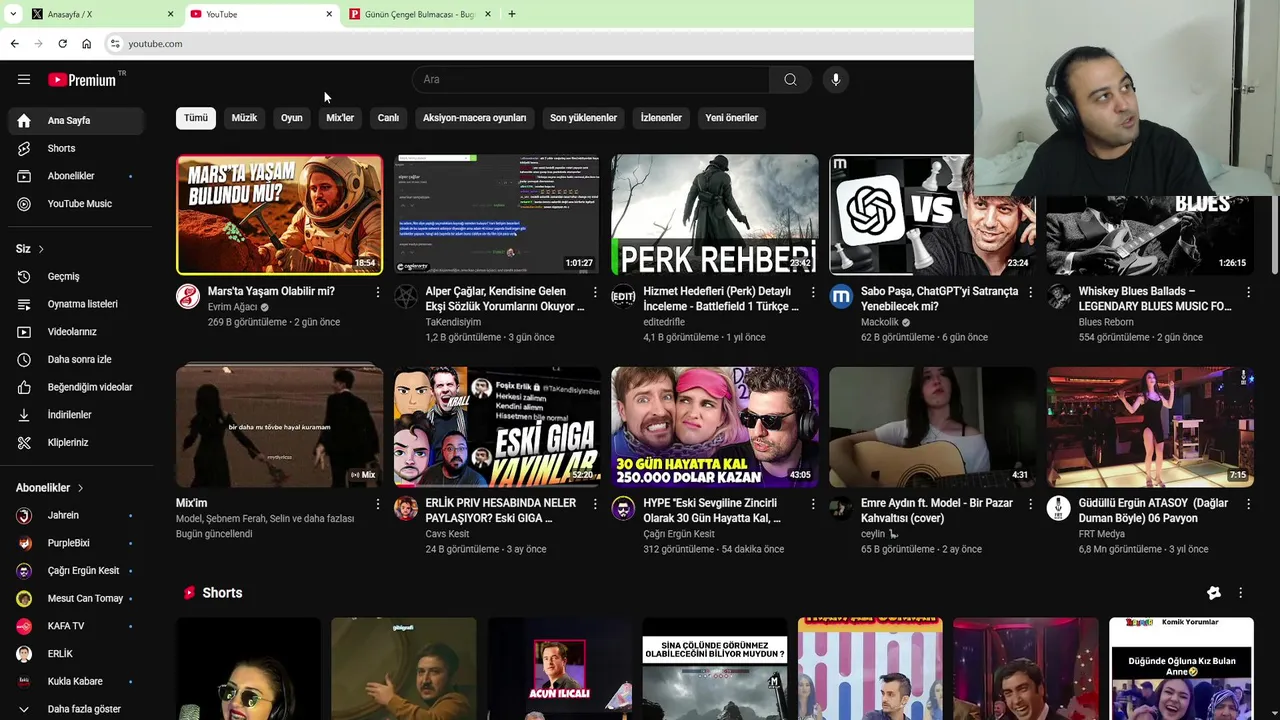This screenshot has height=720, width=1280.
Task: Open browser tab search dropdown
Action: tap(13, 14)
